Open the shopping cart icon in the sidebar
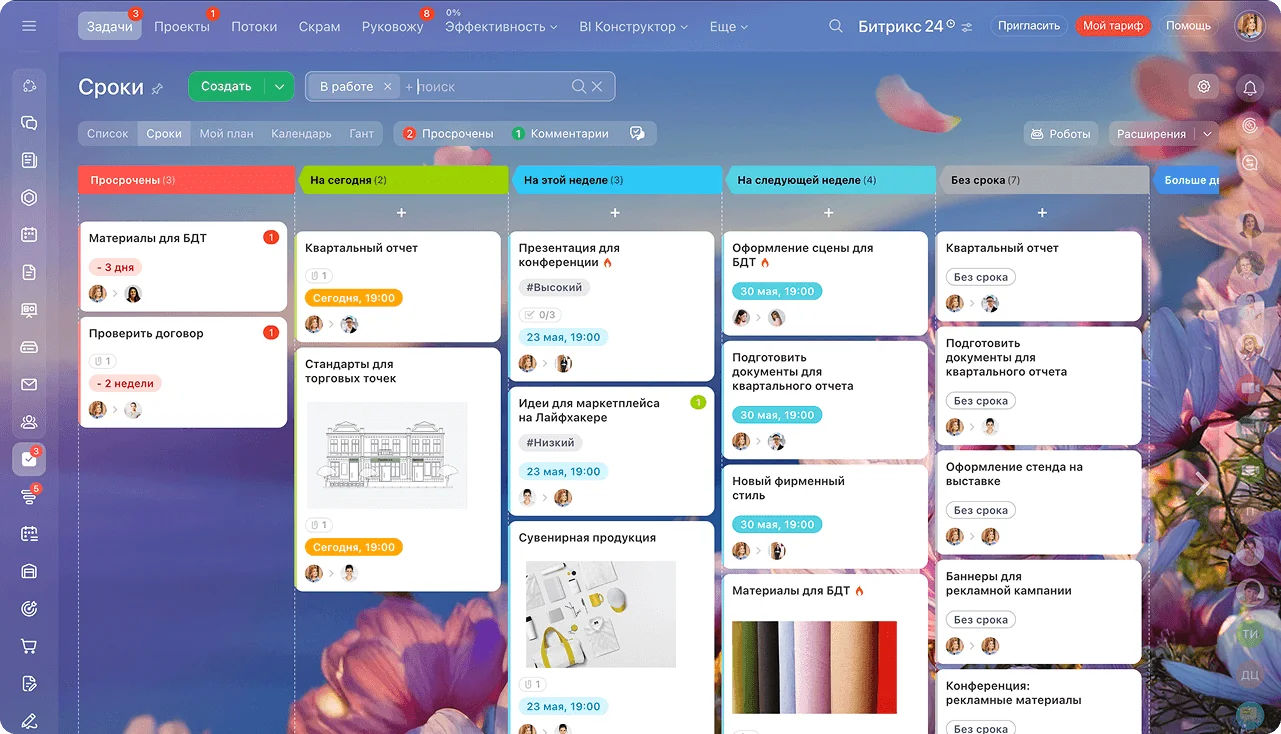The image size is (1281, 734). [27, 646]
